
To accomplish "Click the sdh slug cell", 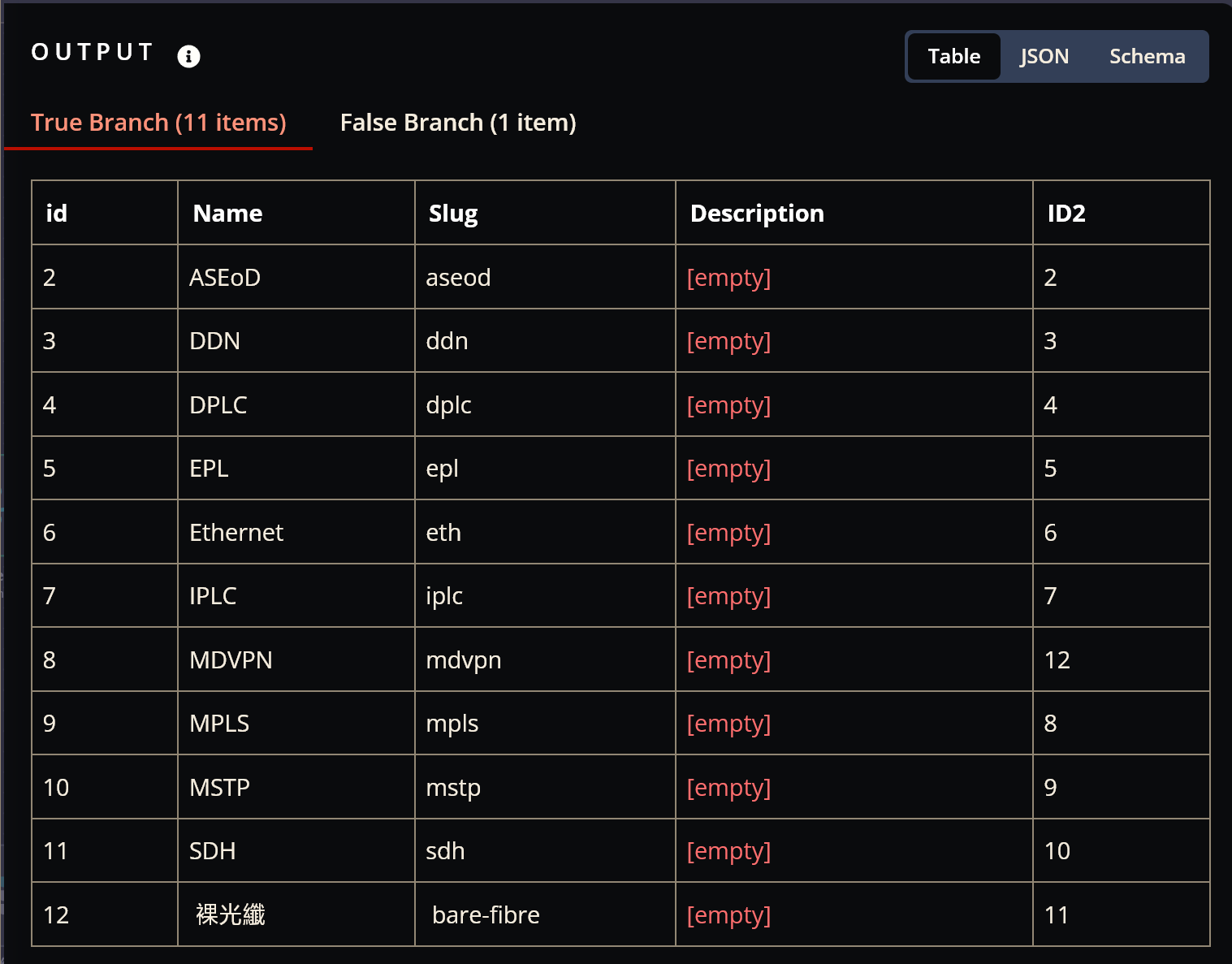I will coord(545,850).
